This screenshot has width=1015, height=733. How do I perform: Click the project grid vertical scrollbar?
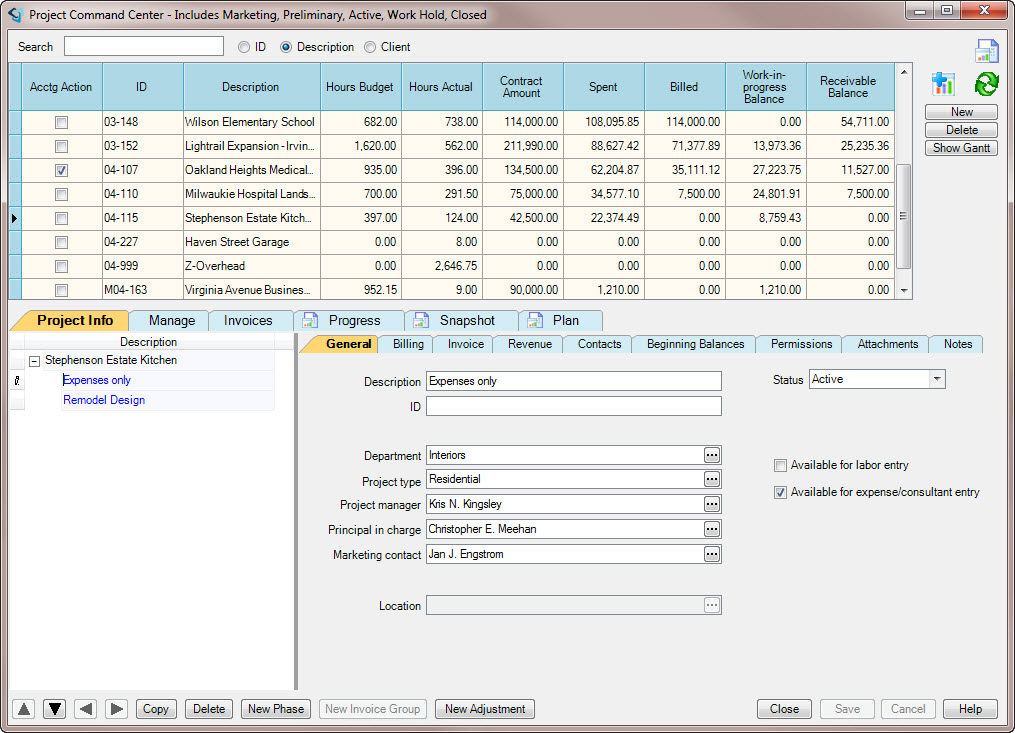[903, 215]
